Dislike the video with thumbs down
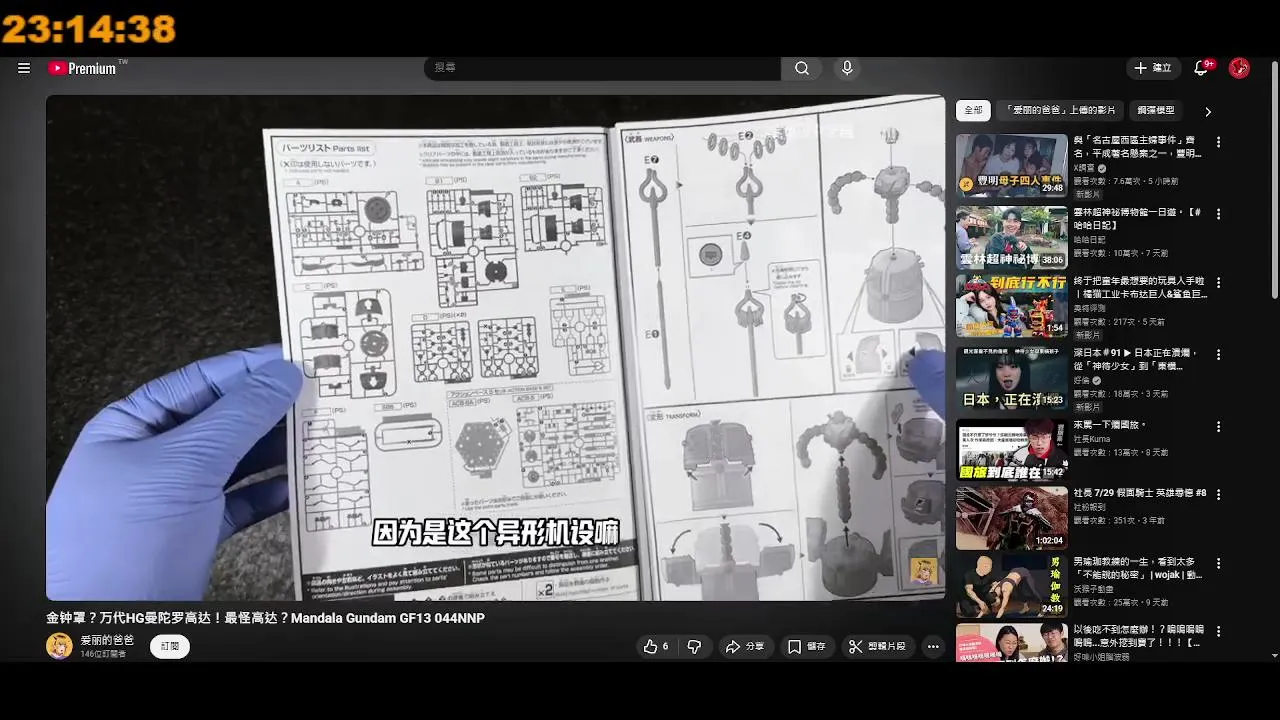This screenshot has width=1280, height=720. pyautogui.click(x=694, y=647)
